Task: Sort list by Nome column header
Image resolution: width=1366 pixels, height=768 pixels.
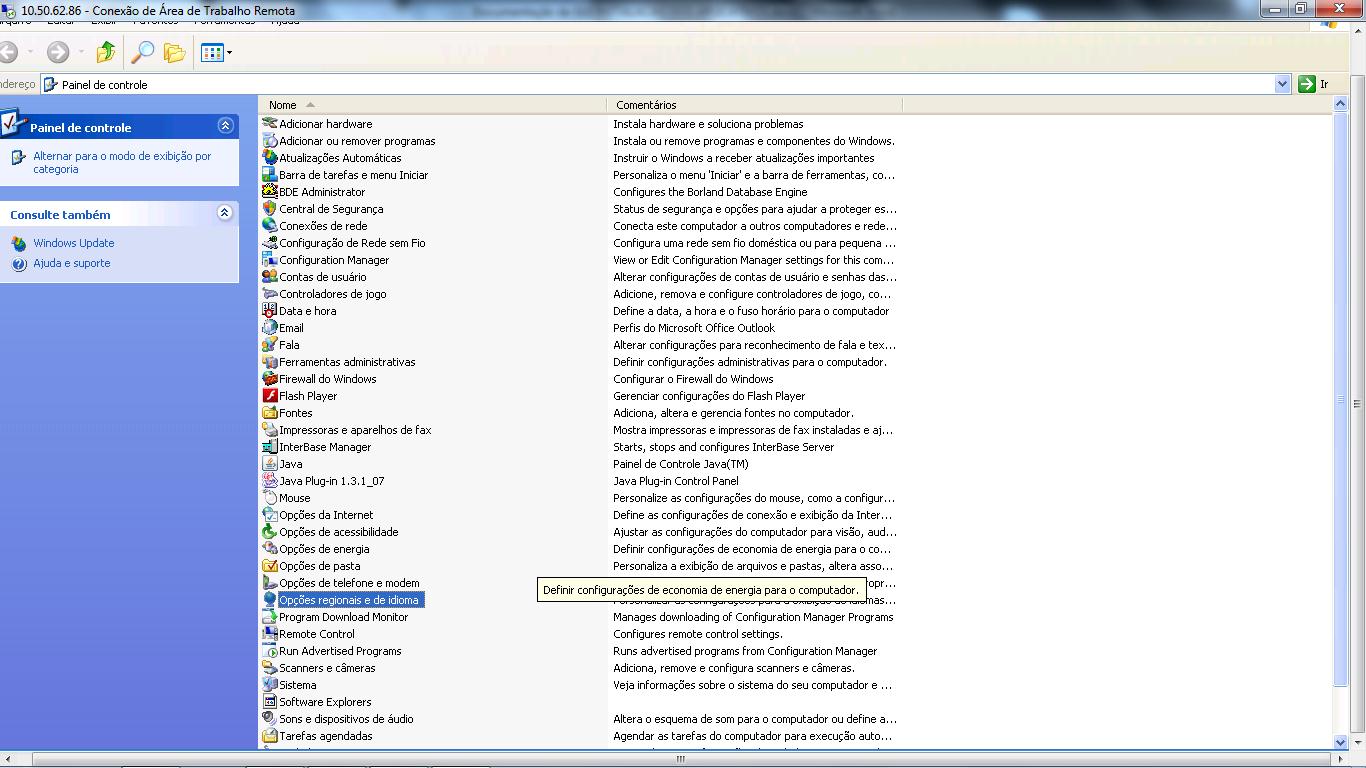Action: (x=283, y=105)
